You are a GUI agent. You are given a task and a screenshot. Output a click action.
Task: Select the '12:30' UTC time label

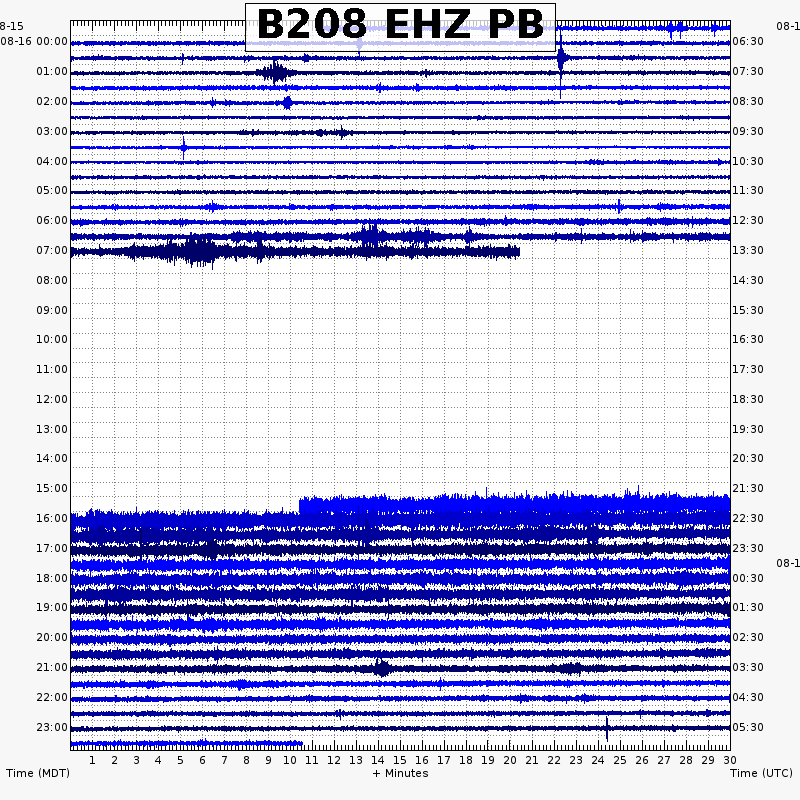[x=748, y=221]
